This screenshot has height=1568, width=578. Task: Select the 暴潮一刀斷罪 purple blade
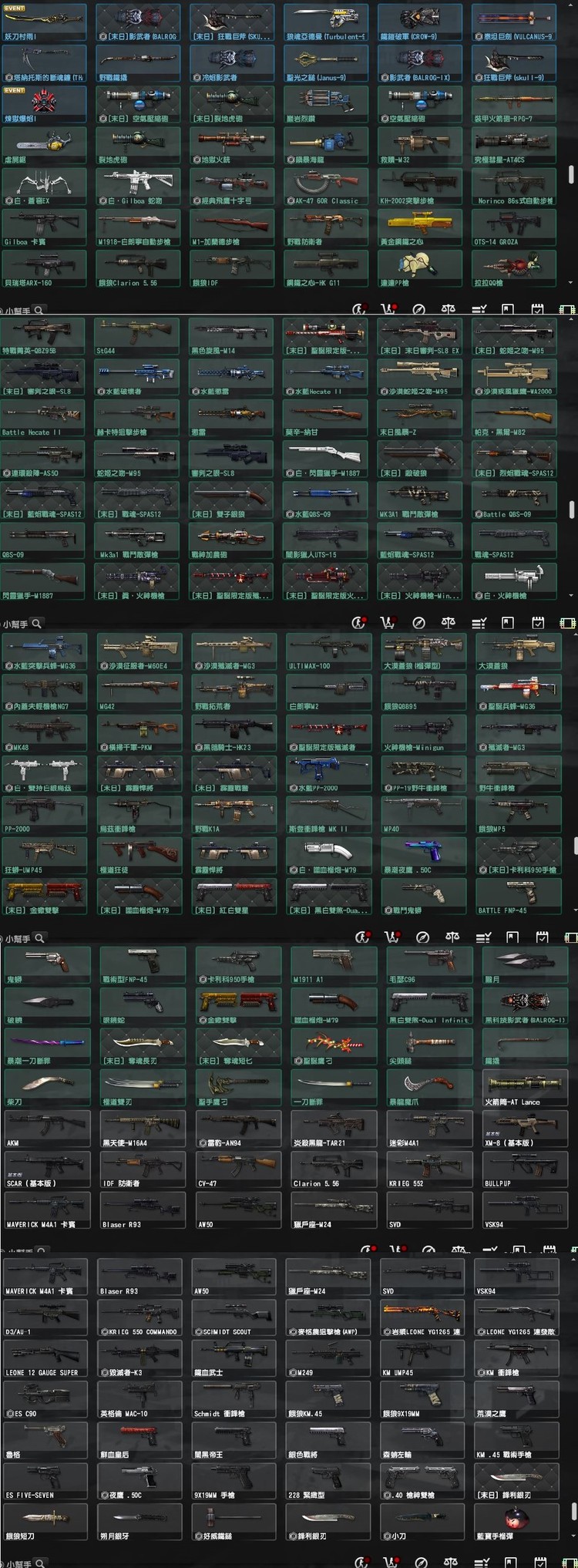click(47, 1047)
